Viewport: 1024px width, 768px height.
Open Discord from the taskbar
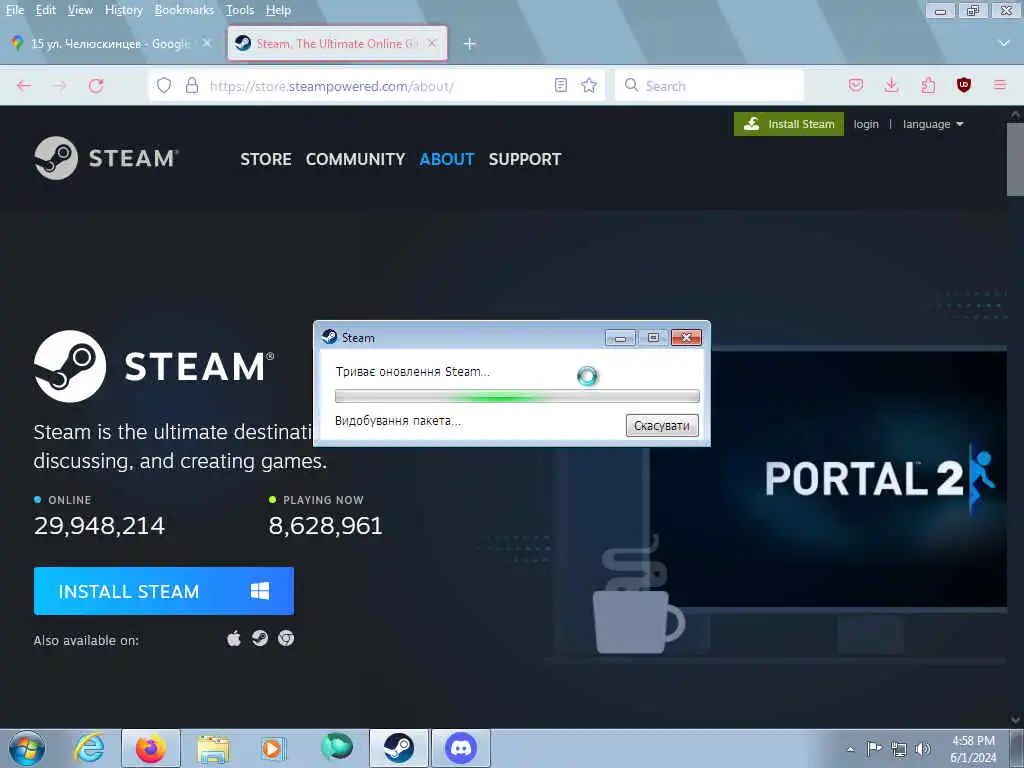[x=461, y=748]
